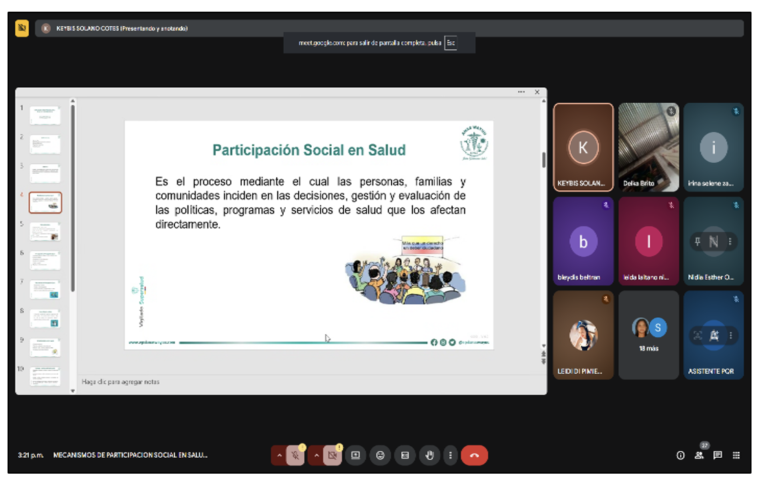The width and height of the screenshot is (768, 486).
Task: Raise hand using the hand icon
Action: pyautogui.click(x=429, y=455)
